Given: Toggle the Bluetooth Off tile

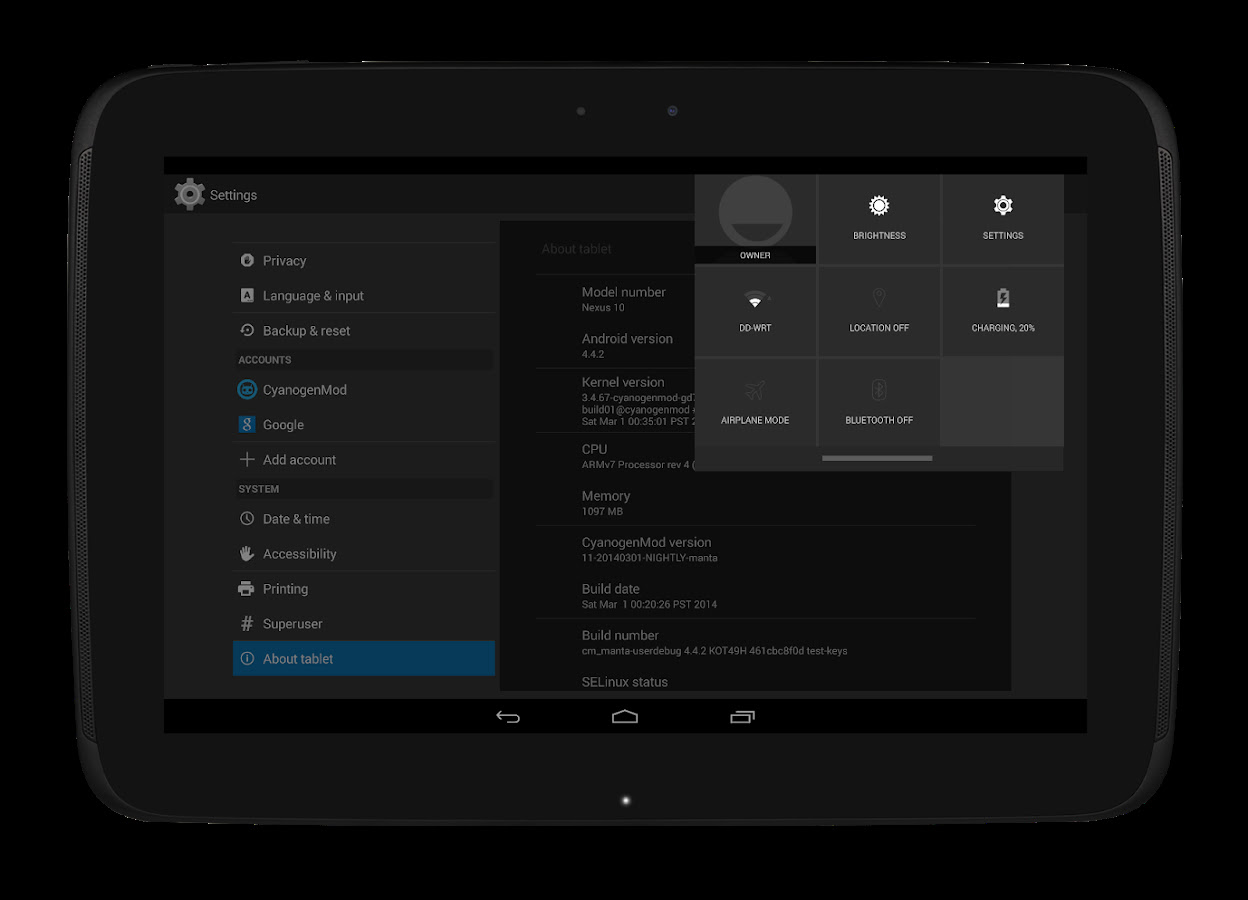Looking at the screenshot, I should (x=879, y=403).
